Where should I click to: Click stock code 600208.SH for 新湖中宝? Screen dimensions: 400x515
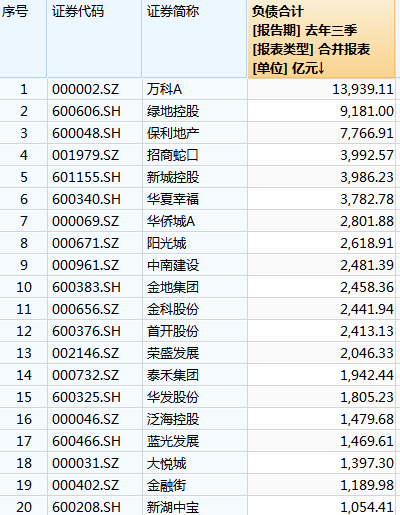pyautogui.click(x=95, y=507)
